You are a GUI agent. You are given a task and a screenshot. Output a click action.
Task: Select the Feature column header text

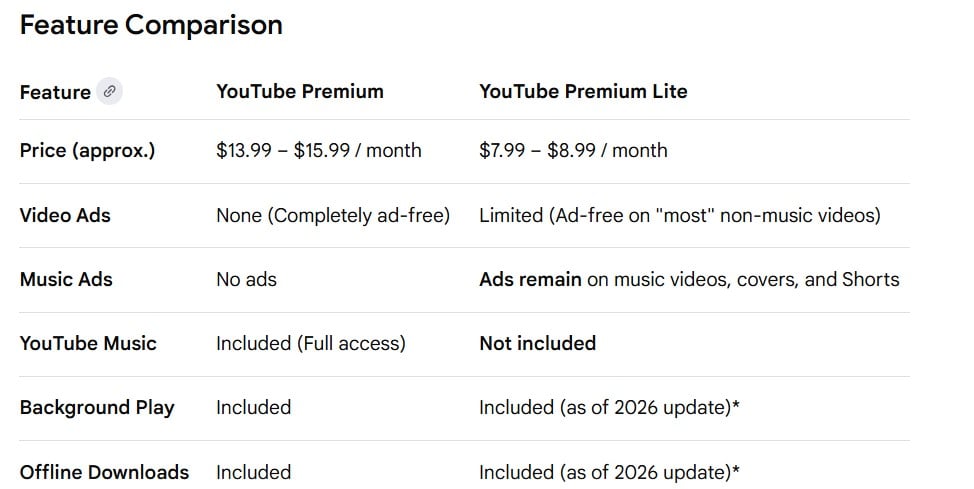click(55, 92)
